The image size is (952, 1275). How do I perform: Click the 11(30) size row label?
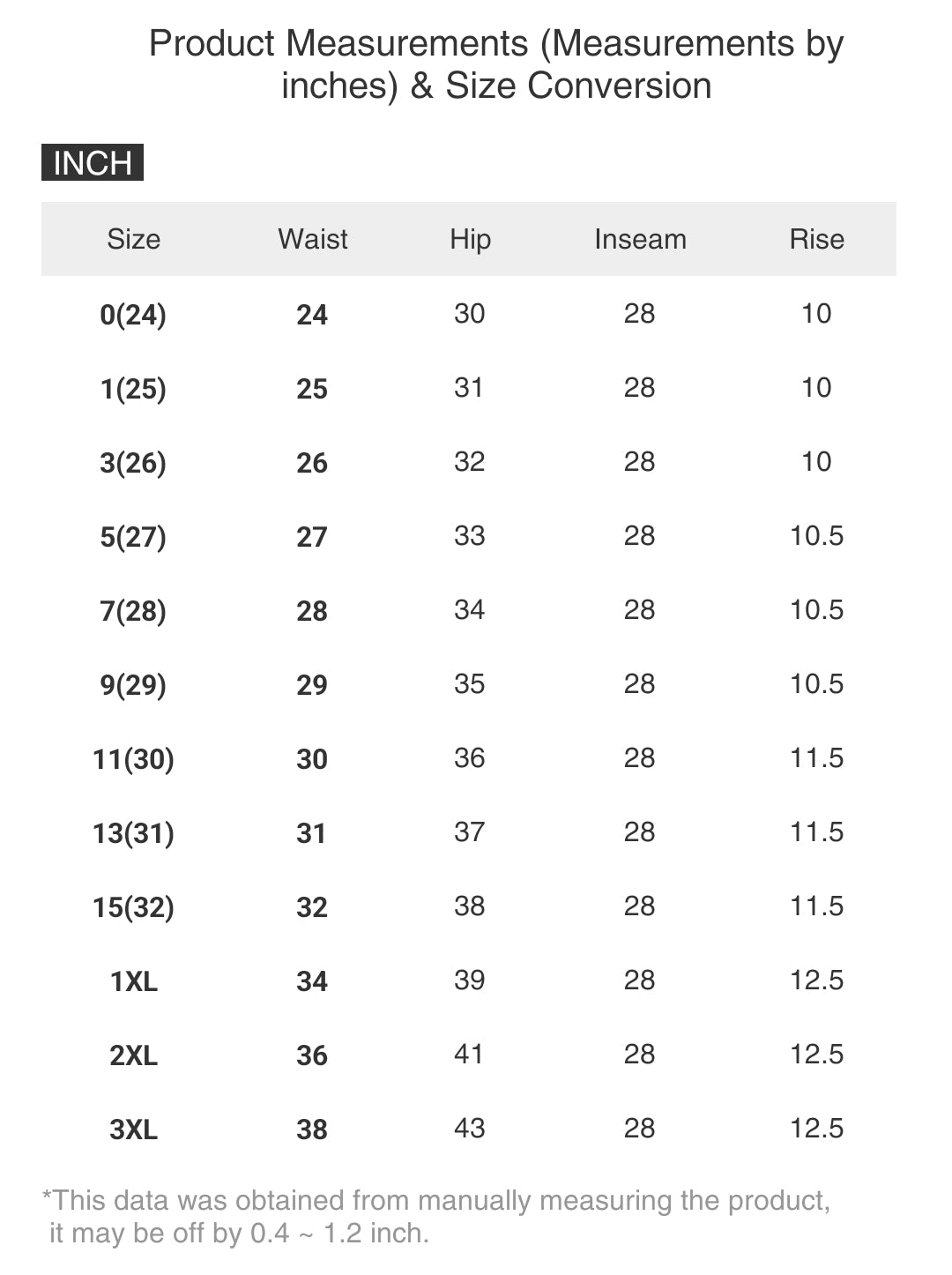(133, 759)
